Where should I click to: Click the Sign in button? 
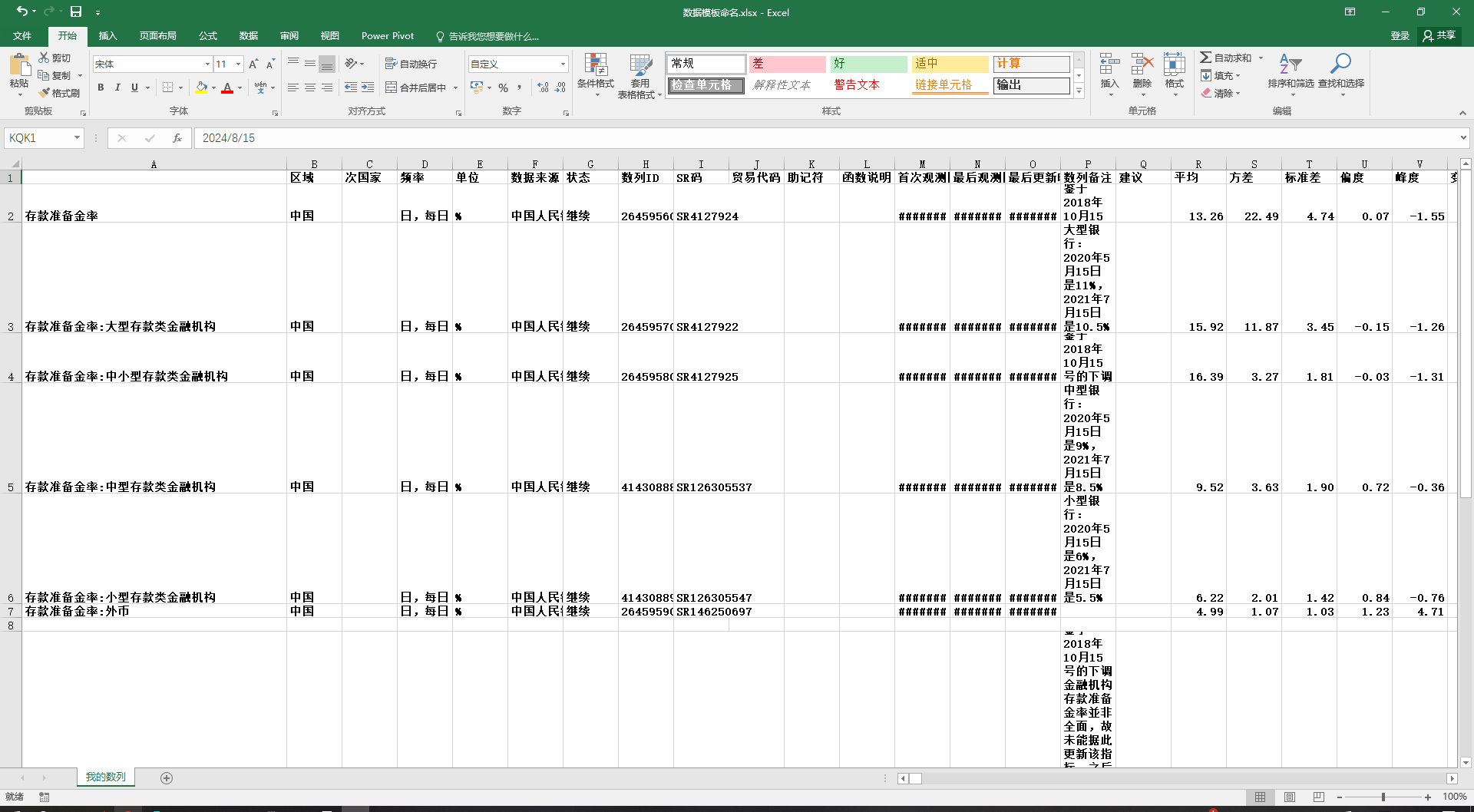1400,36
